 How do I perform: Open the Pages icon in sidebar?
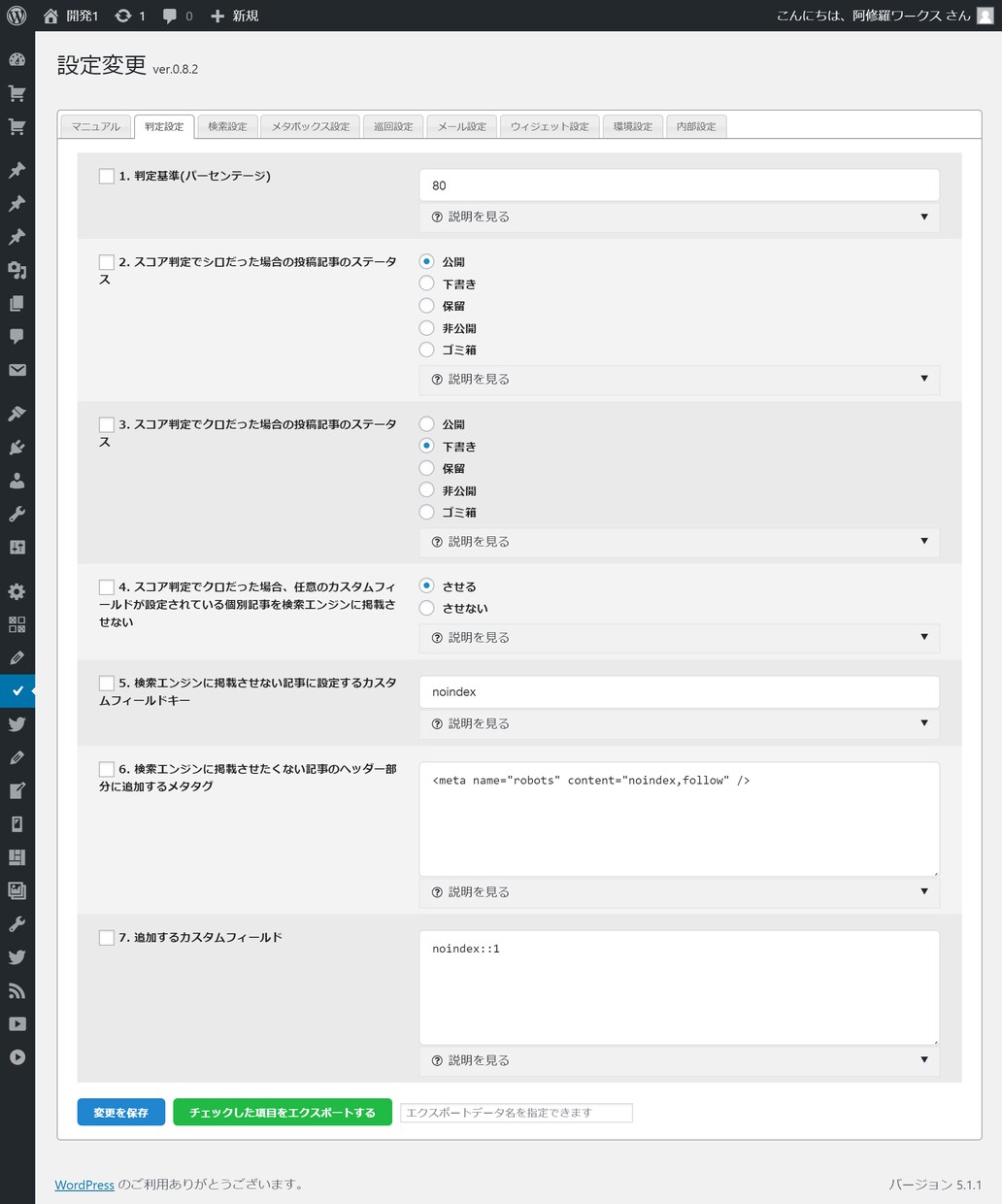click(x=17, y=304)
